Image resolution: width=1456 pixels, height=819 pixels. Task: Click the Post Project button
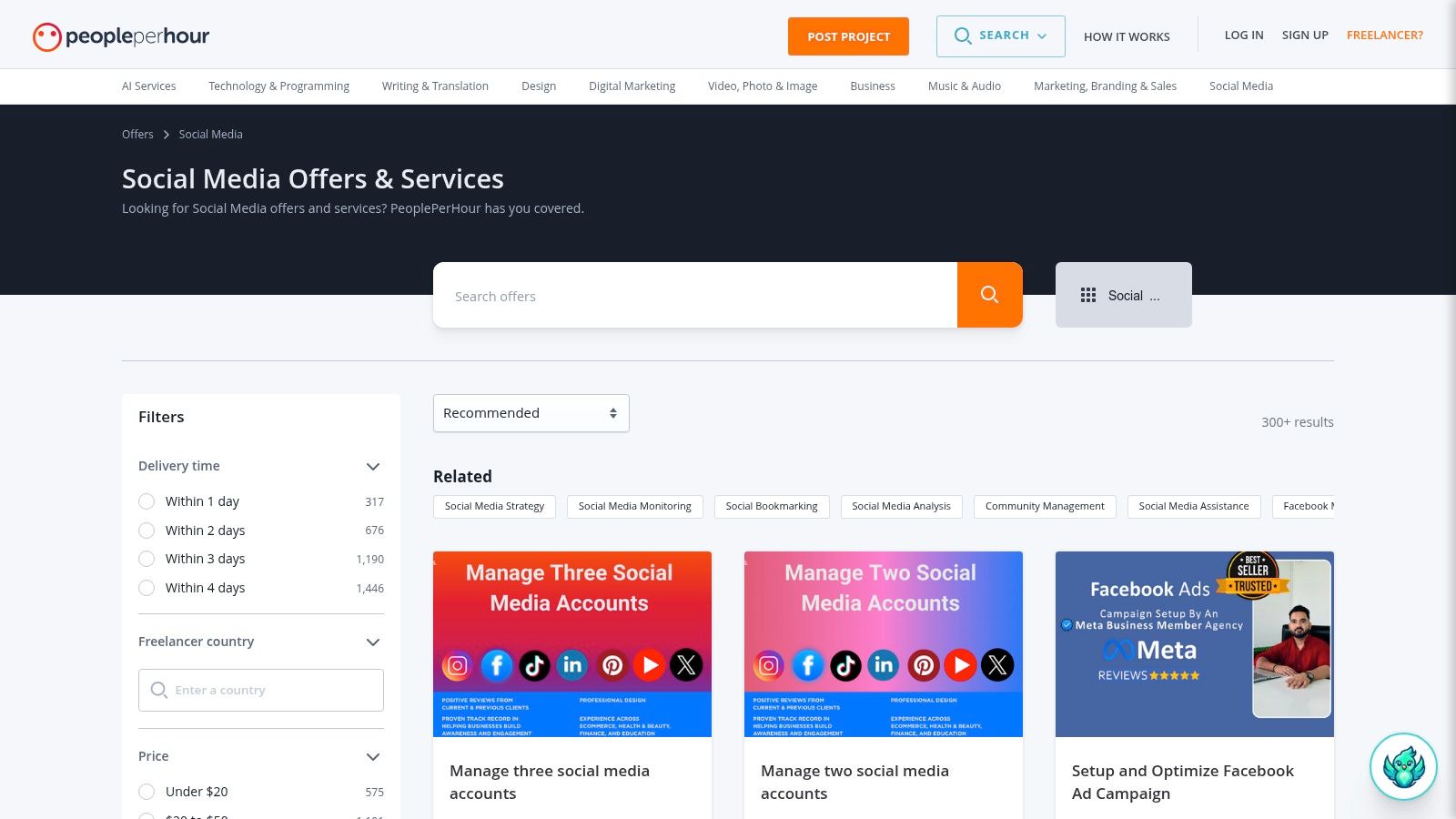848,36
